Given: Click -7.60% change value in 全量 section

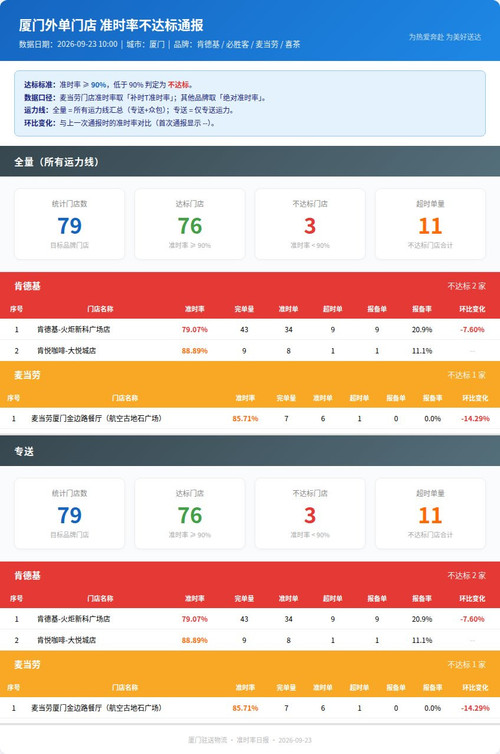Looking at the screenshot, I should 472,329.
